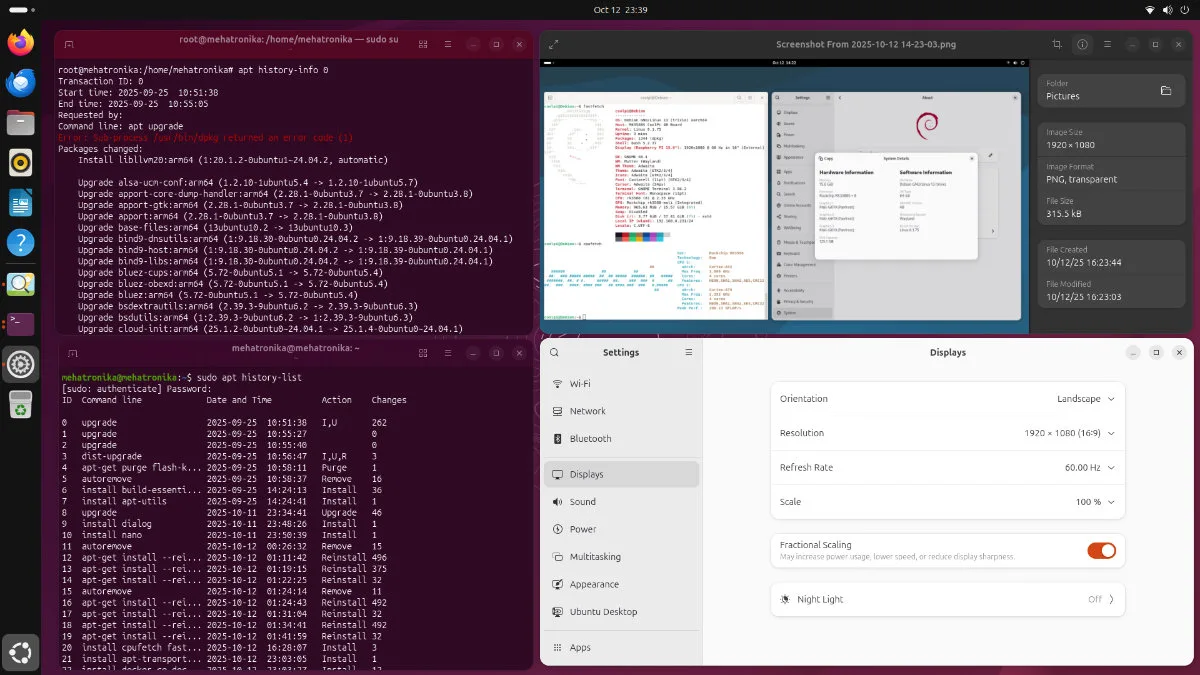Open the Settings hamburger menu
1200x675 pixels.
coord(688,353)
